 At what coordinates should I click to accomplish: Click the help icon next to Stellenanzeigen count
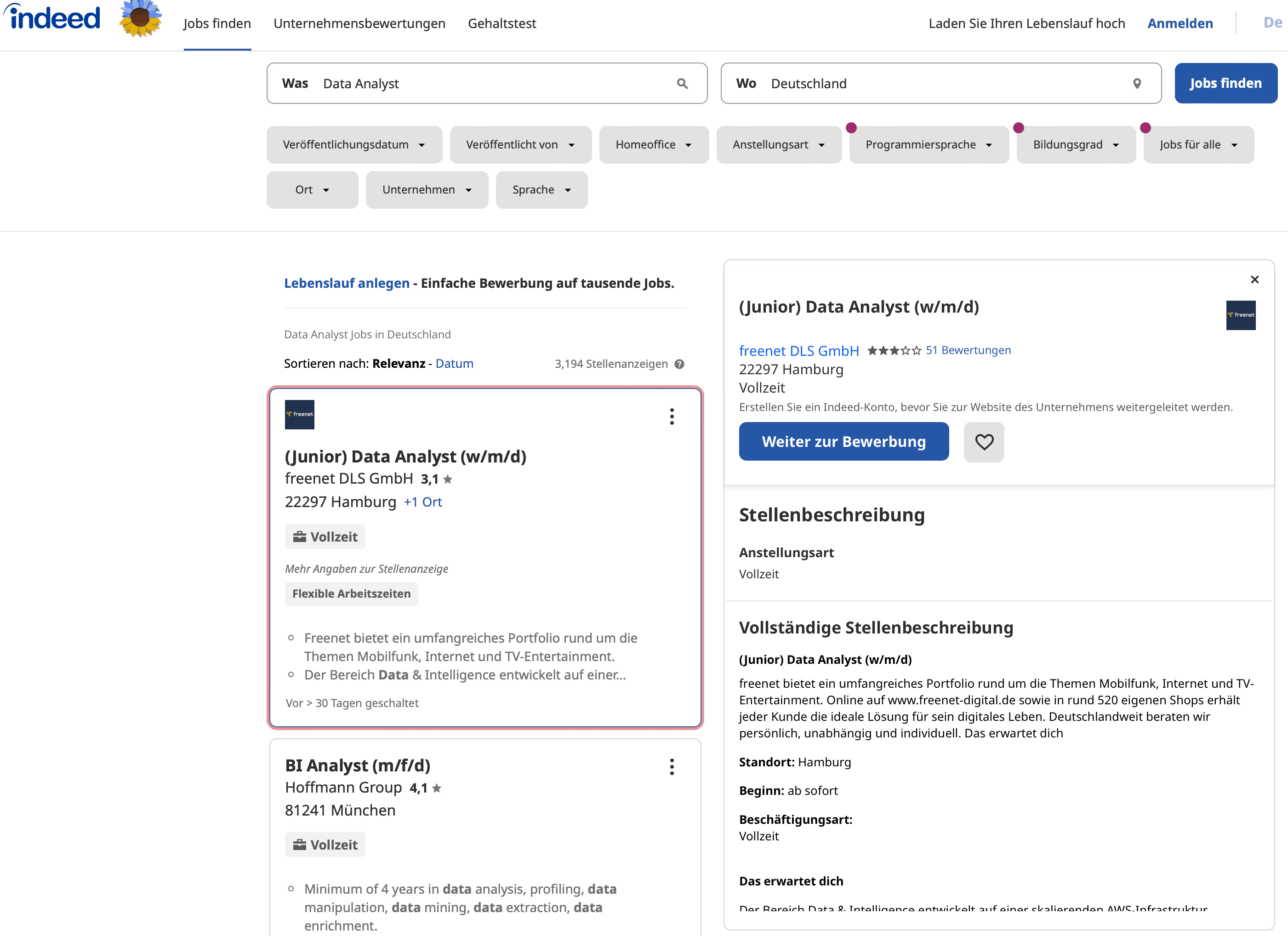pyautogui.click(x=679, y=364)
